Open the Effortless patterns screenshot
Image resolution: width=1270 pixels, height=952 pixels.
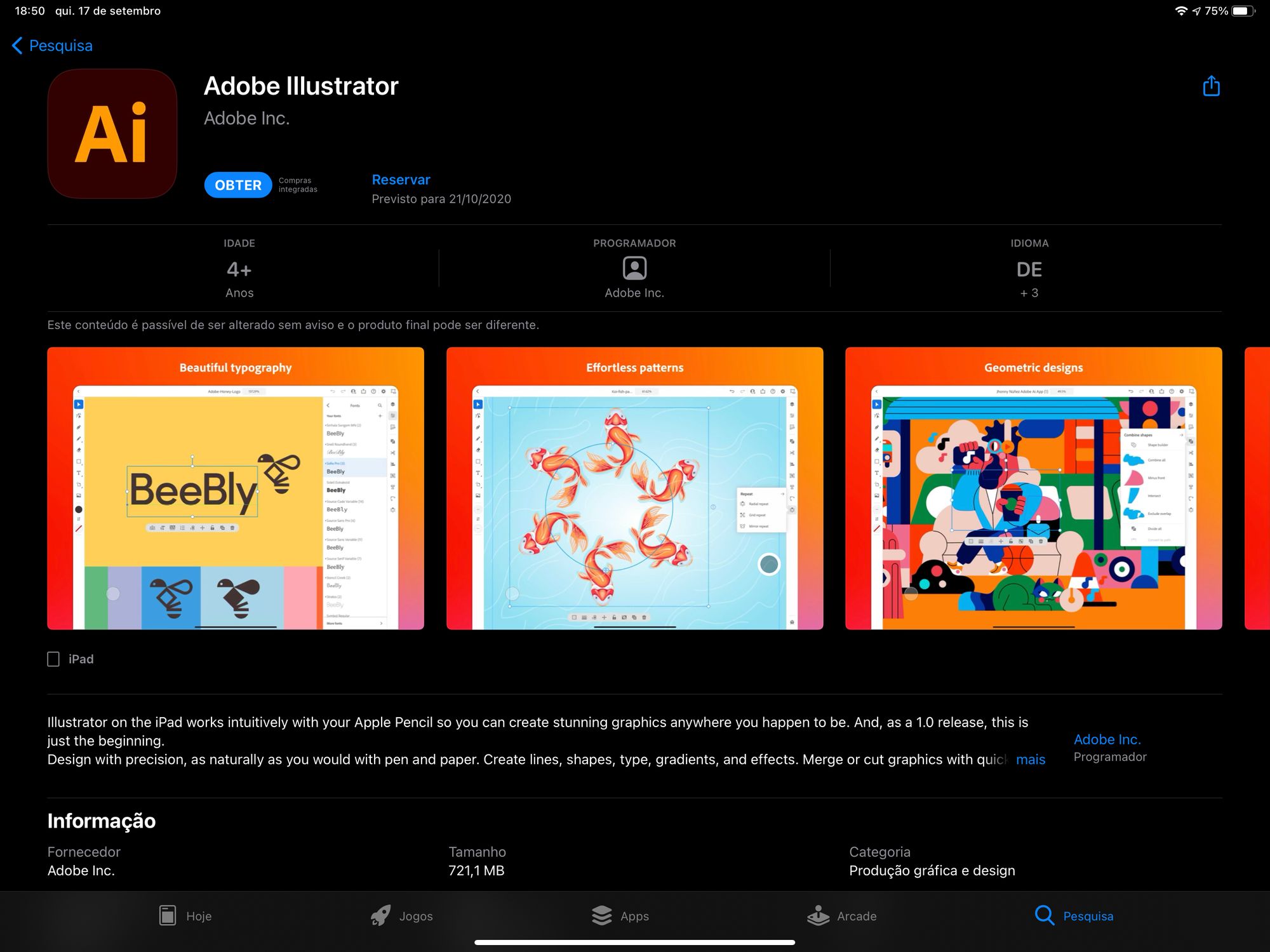[x=634, y=488]
